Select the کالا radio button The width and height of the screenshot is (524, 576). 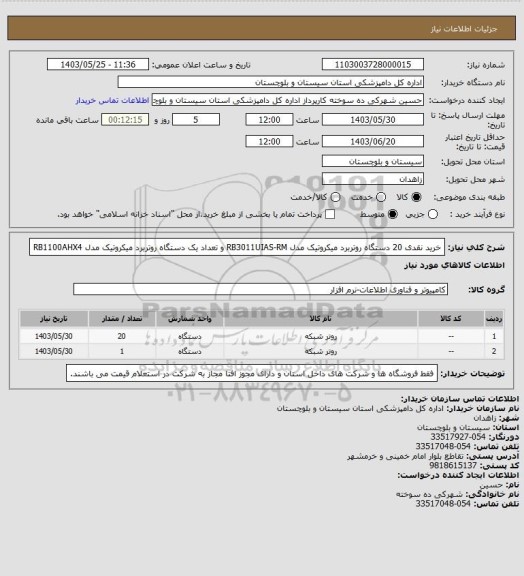click(x=416, y=197)
